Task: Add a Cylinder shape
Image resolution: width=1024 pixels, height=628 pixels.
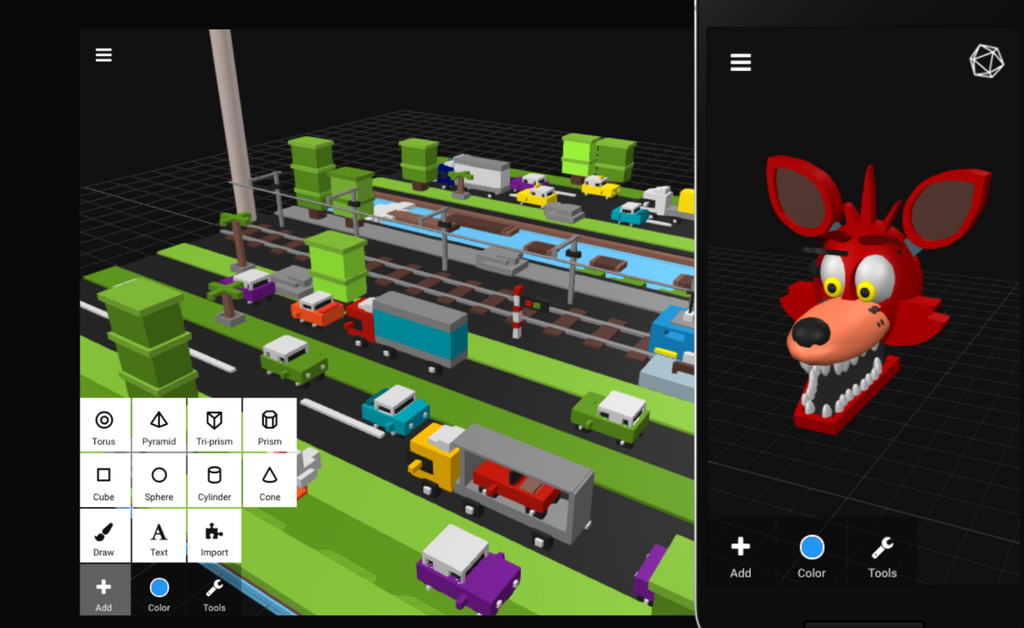Action: pyautogui.click(x=214, y=481)
